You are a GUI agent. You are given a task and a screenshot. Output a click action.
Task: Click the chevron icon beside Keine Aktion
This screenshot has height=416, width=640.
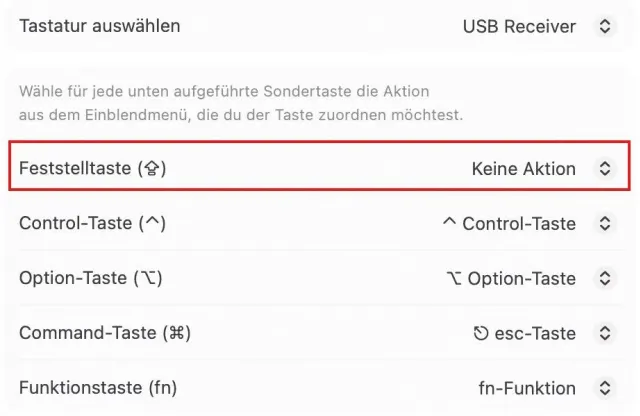[604, 169]
